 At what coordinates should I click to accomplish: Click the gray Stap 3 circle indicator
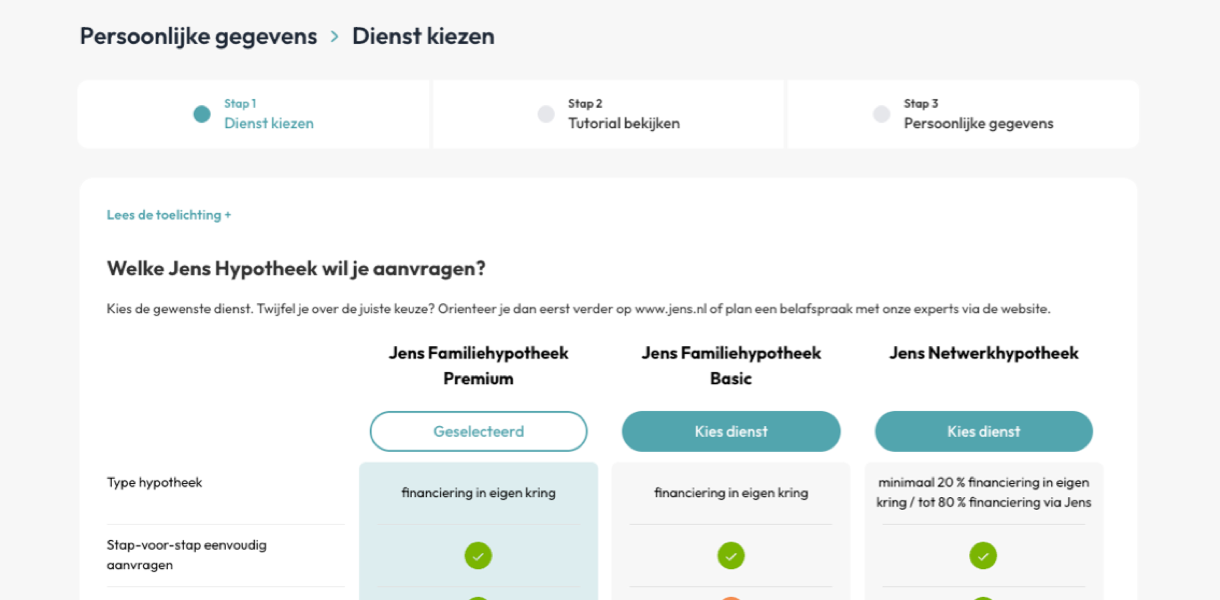pos(881,113)
